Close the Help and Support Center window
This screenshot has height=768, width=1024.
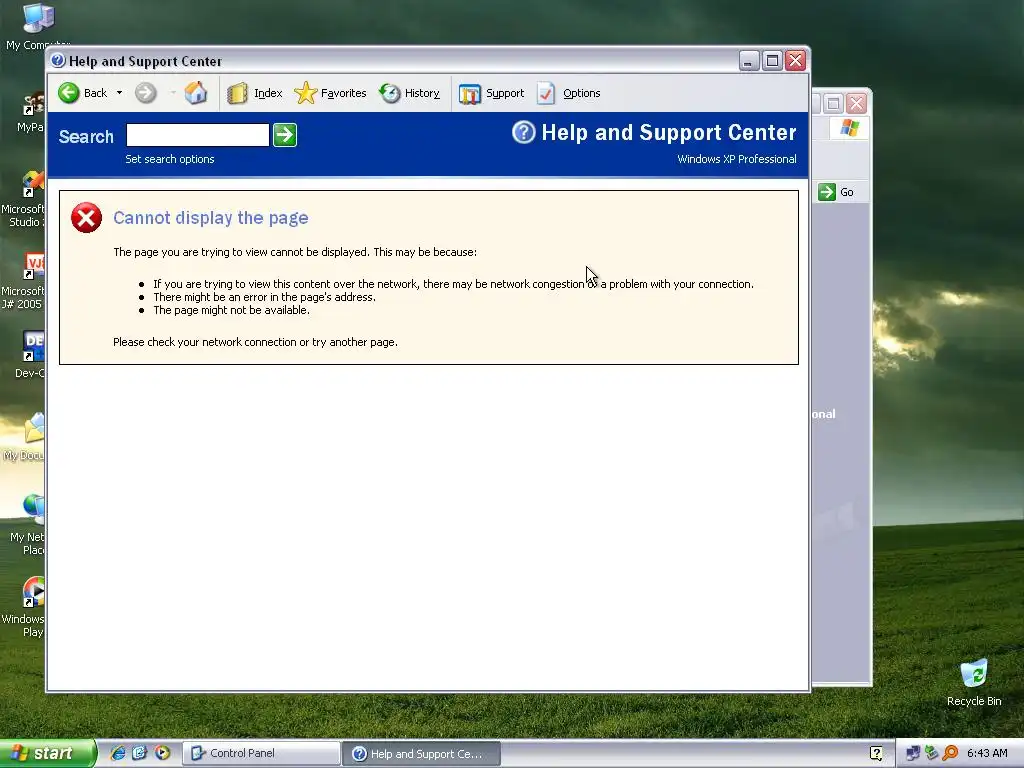coord(795,61)
